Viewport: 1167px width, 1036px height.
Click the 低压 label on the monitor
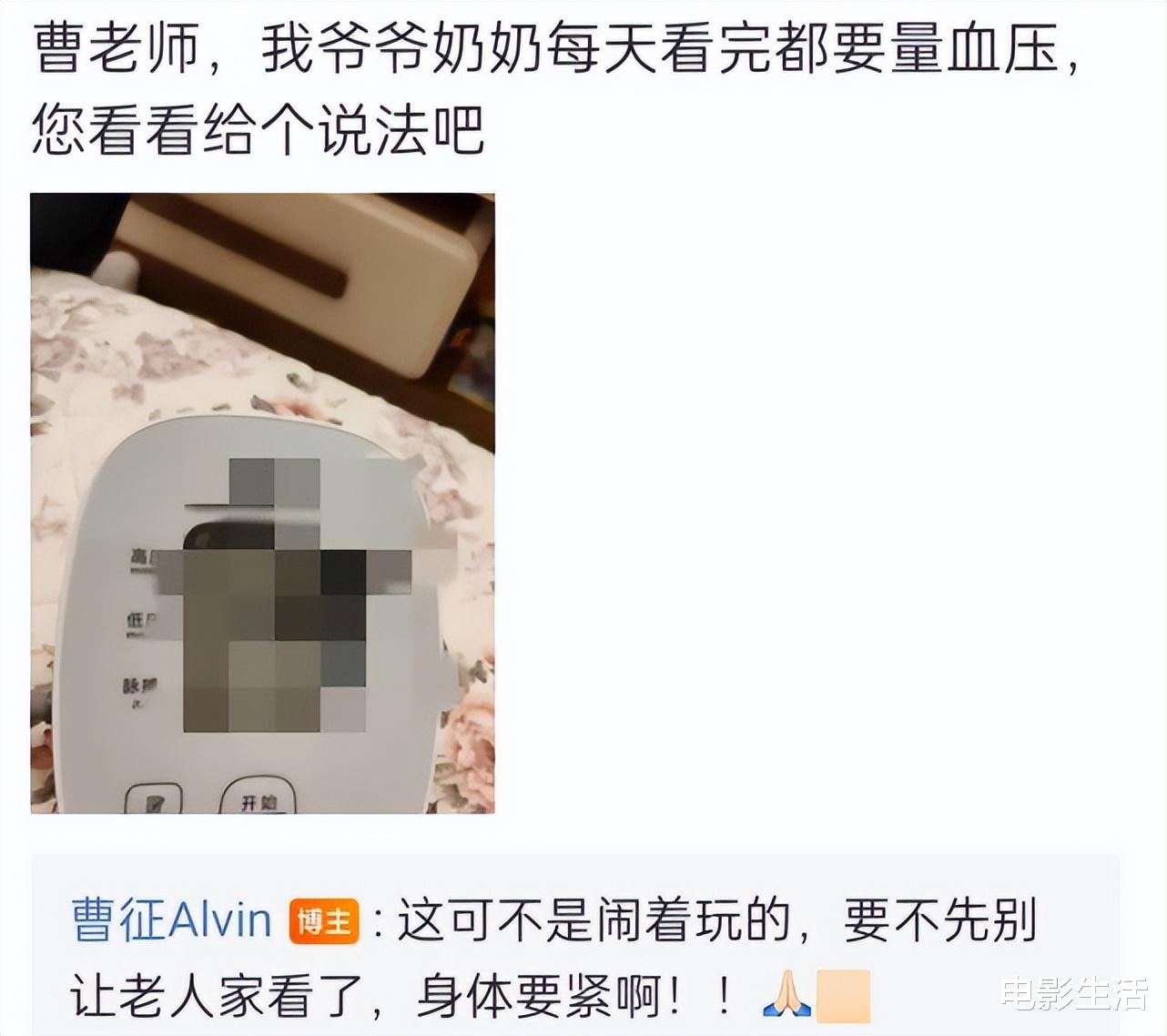coord(143,623)
